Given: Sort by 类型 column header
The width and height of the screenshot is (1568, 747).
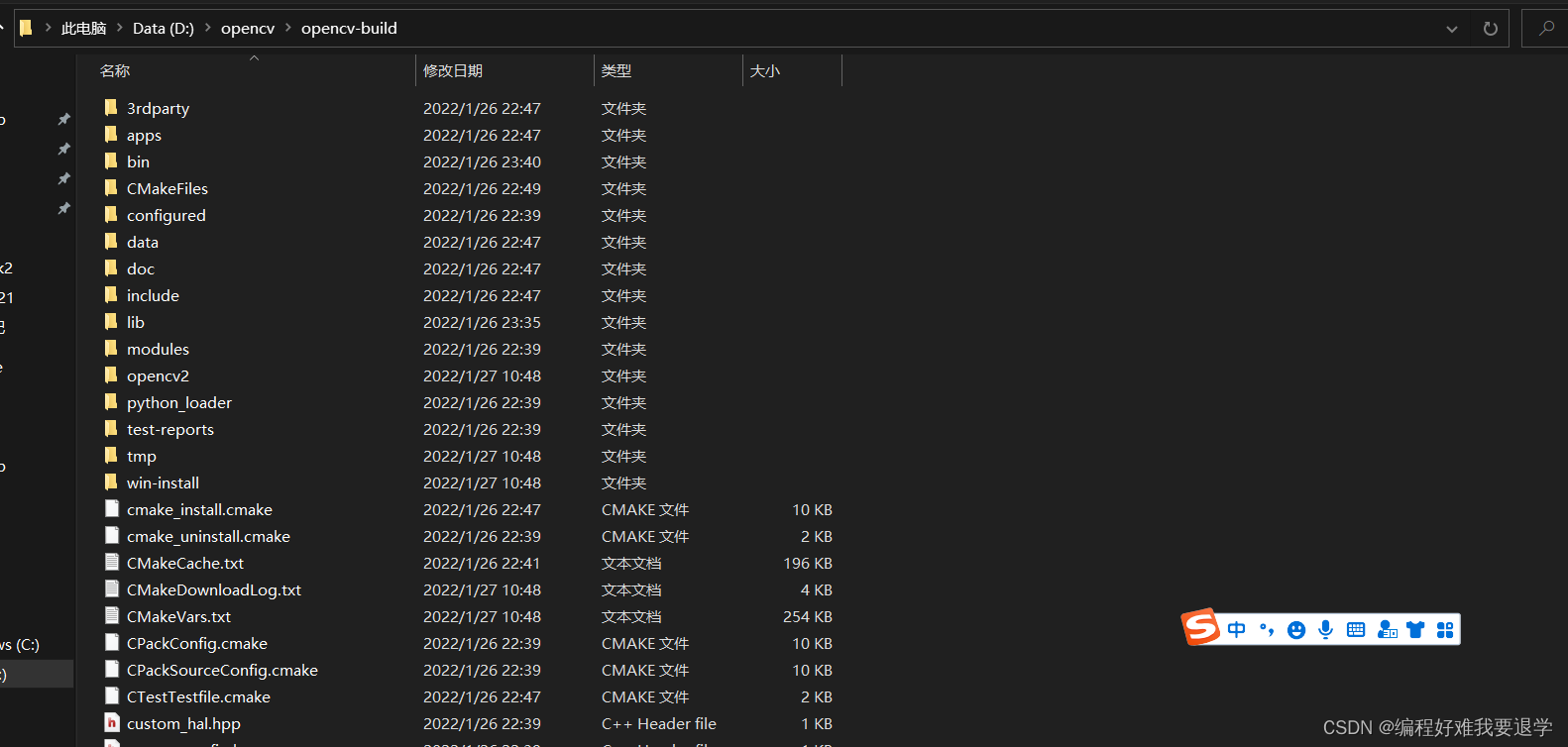Looking at the screenshot, I should coord(616,70).
